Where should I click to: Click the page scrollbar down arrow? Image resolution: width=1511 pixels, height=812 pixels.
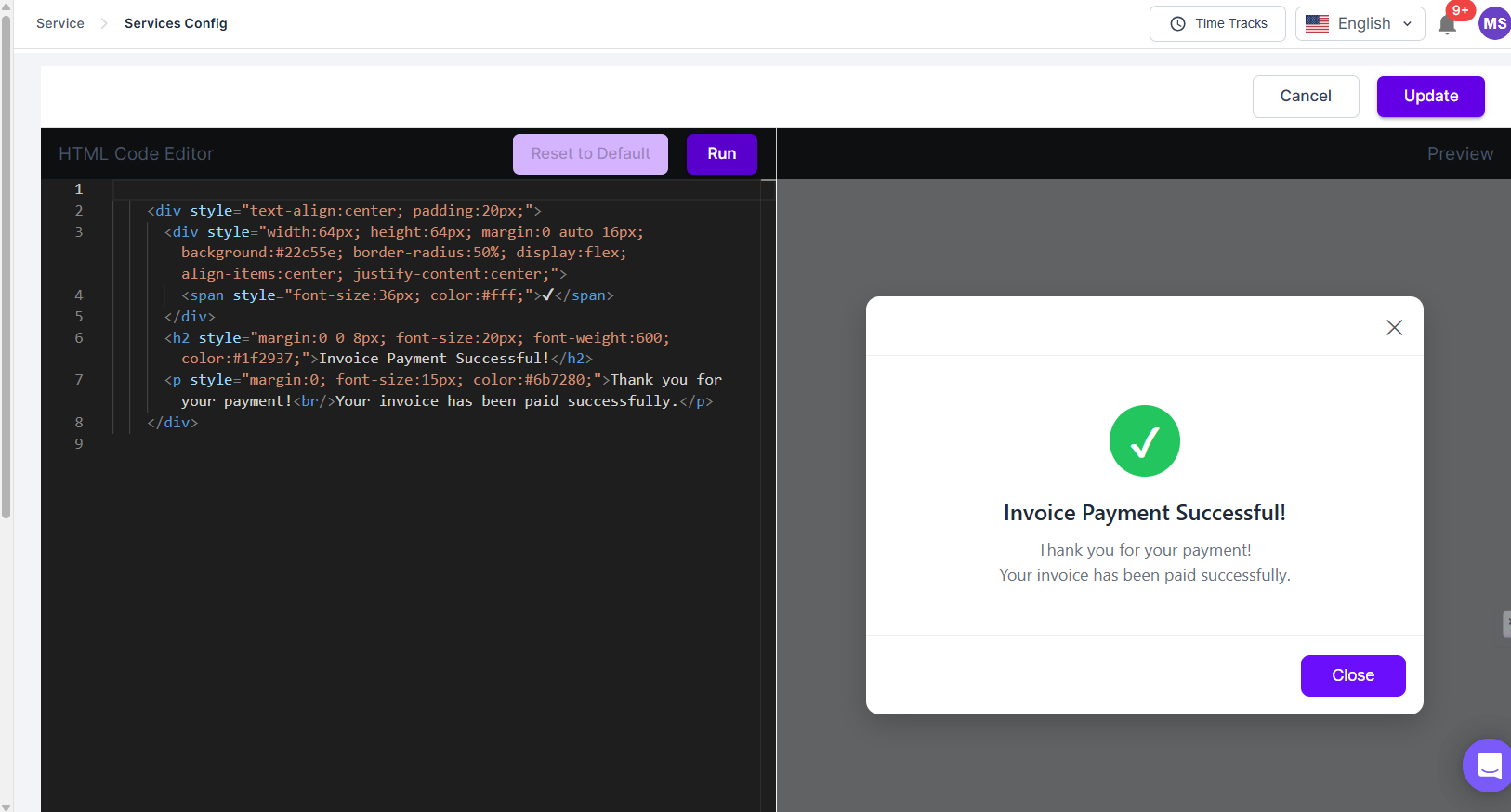point(7,805)
